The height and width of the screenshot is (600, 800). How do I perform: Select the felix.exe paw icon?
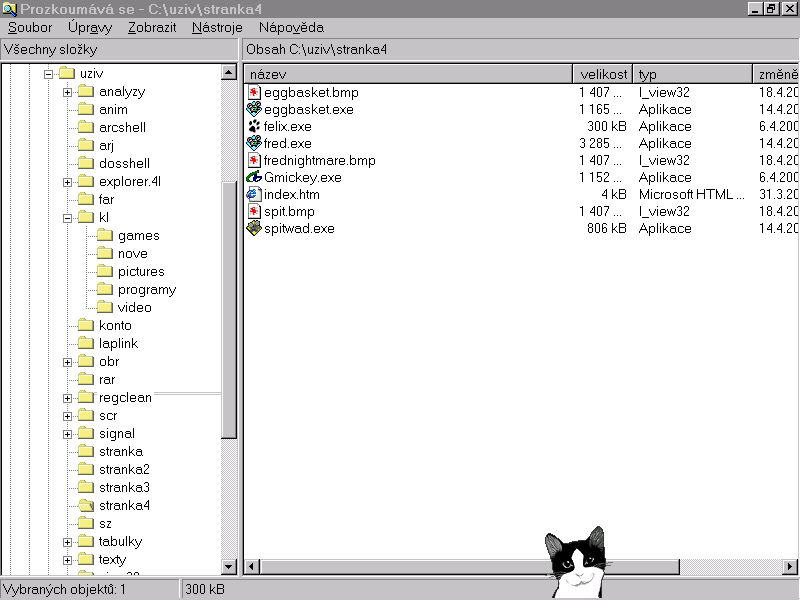point(254,127)
